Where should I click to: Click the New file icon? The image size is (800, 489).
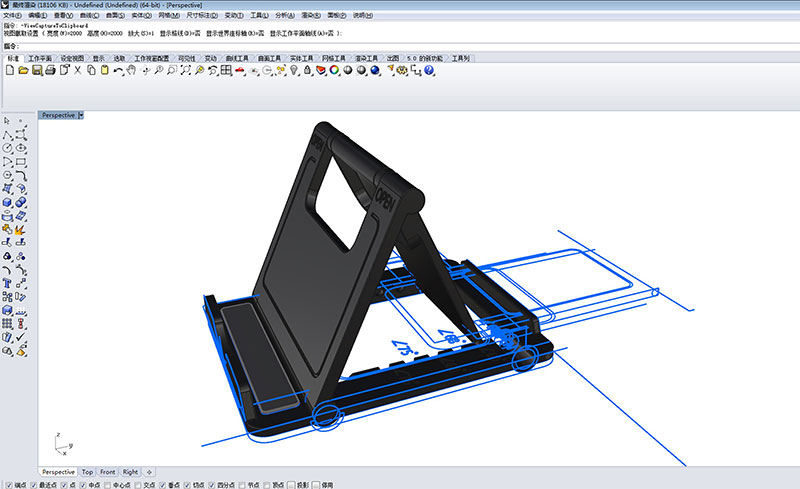pos(10,71)
